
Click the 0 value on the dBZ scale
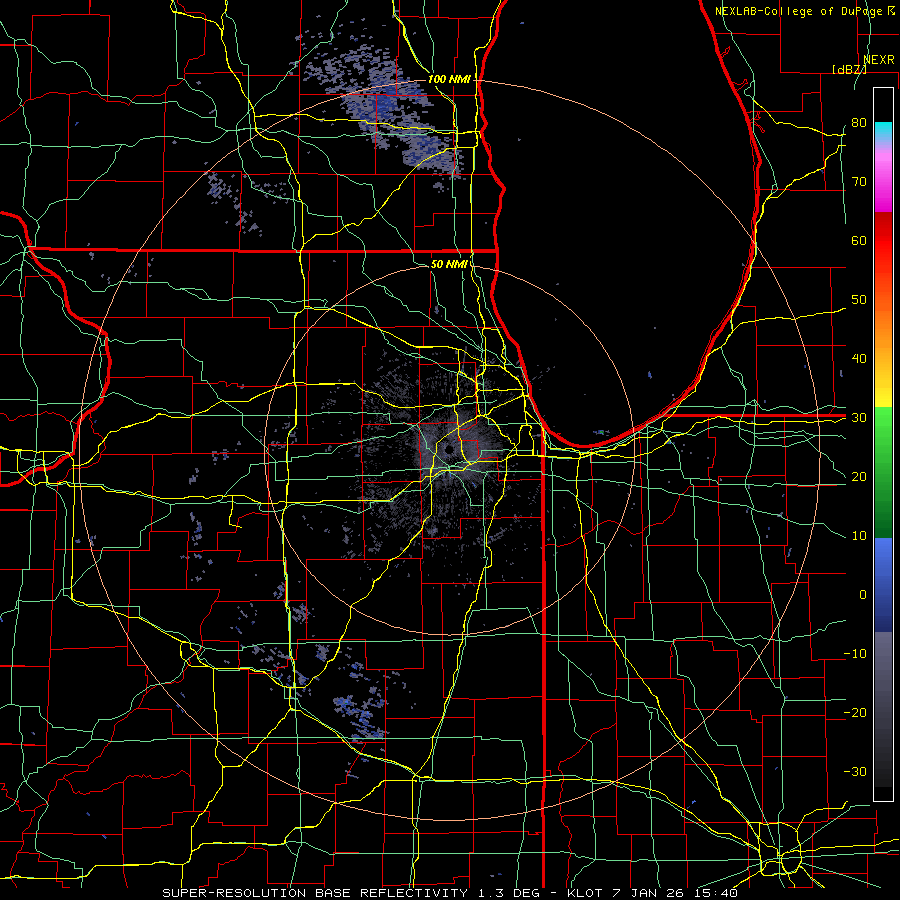[863, 595]
